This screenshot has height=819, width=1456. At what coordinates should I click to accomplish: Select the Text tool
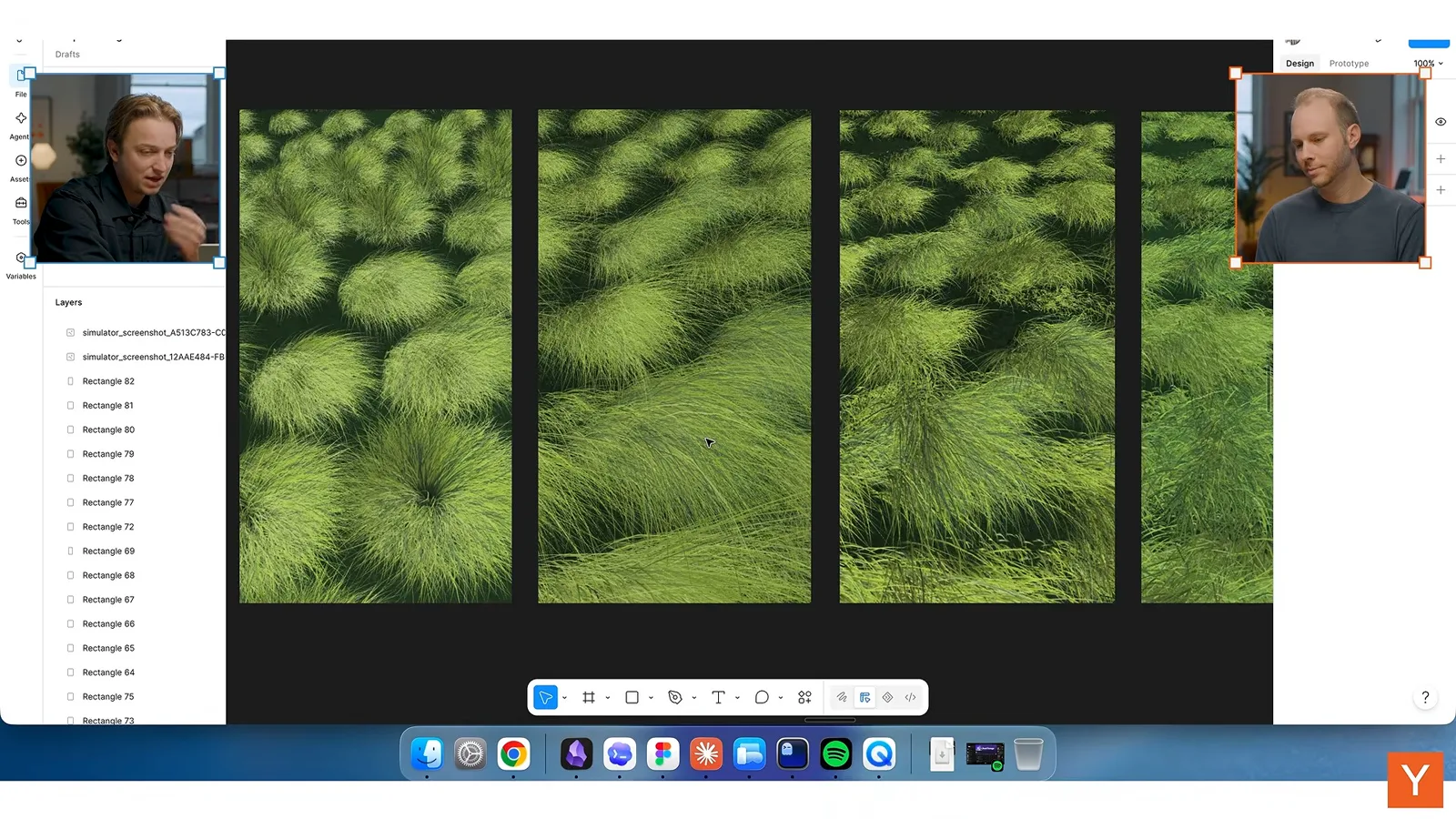coord(718,698)
